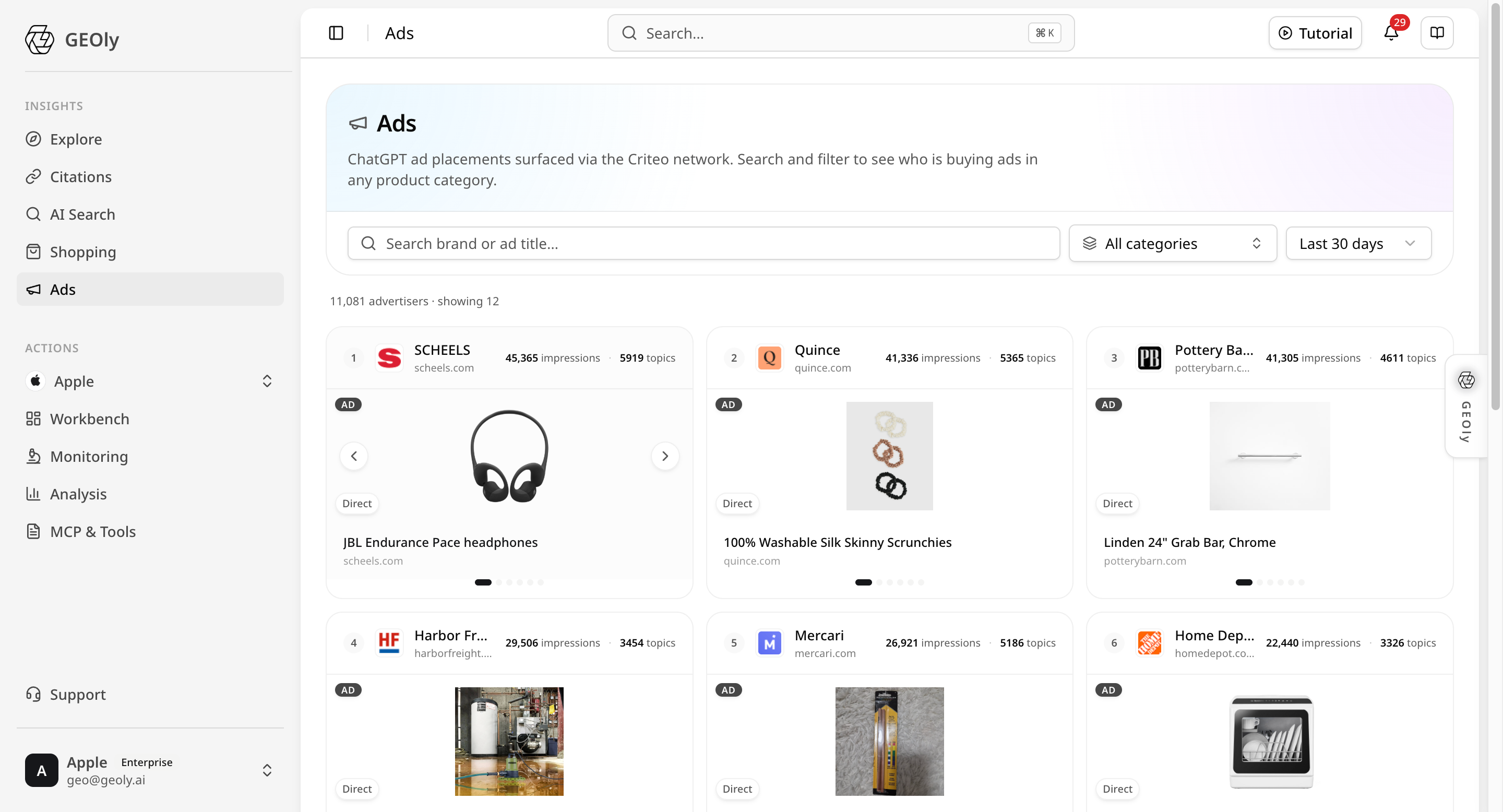Image resolution: width=1503 pixels, height=812 pixels.
Task: Click the Linden grab bar ad image
Action: click(1270, 456)
